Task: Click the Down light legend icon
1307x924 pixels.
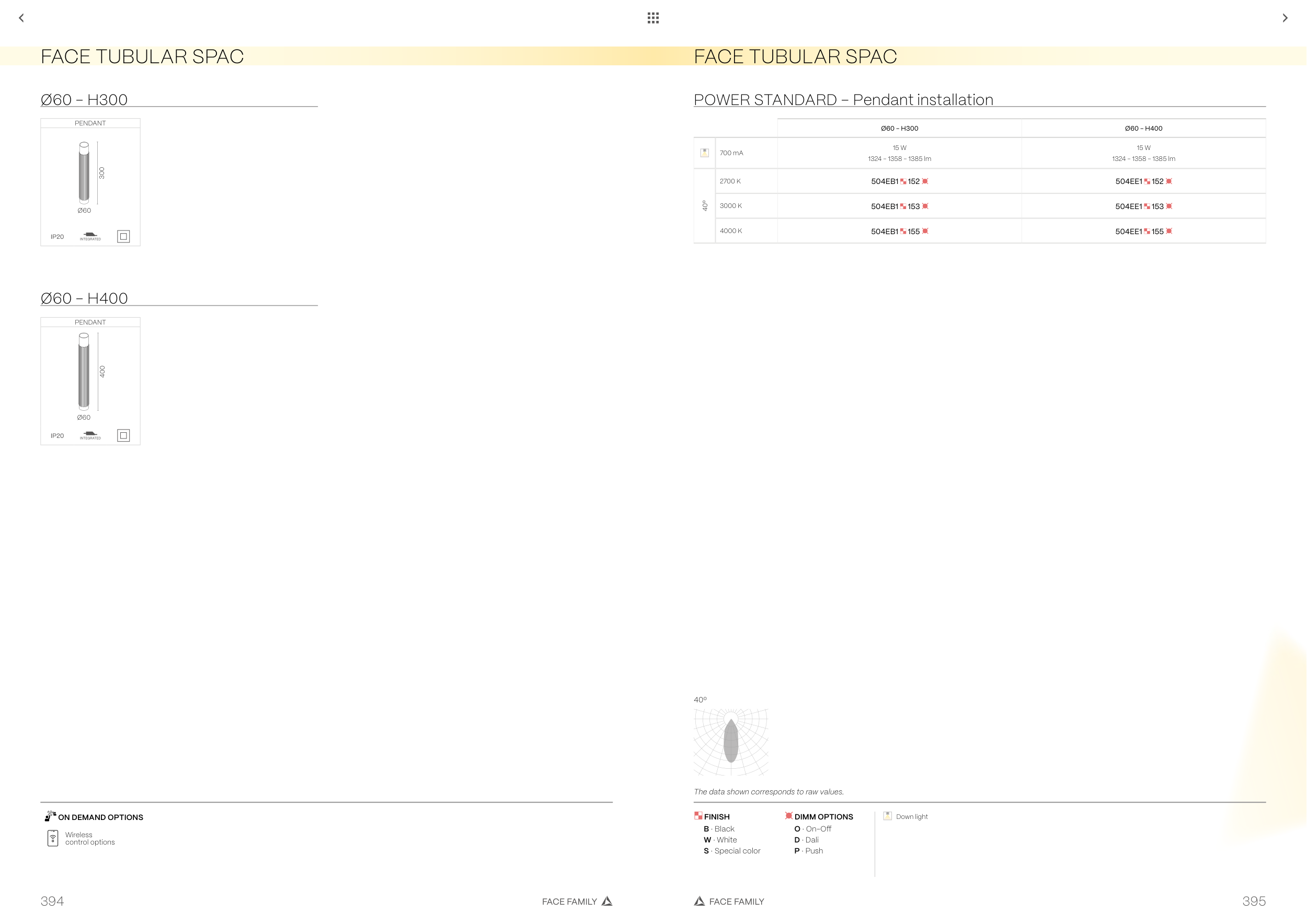Action: pyautogui.click(x=888, y=816)
